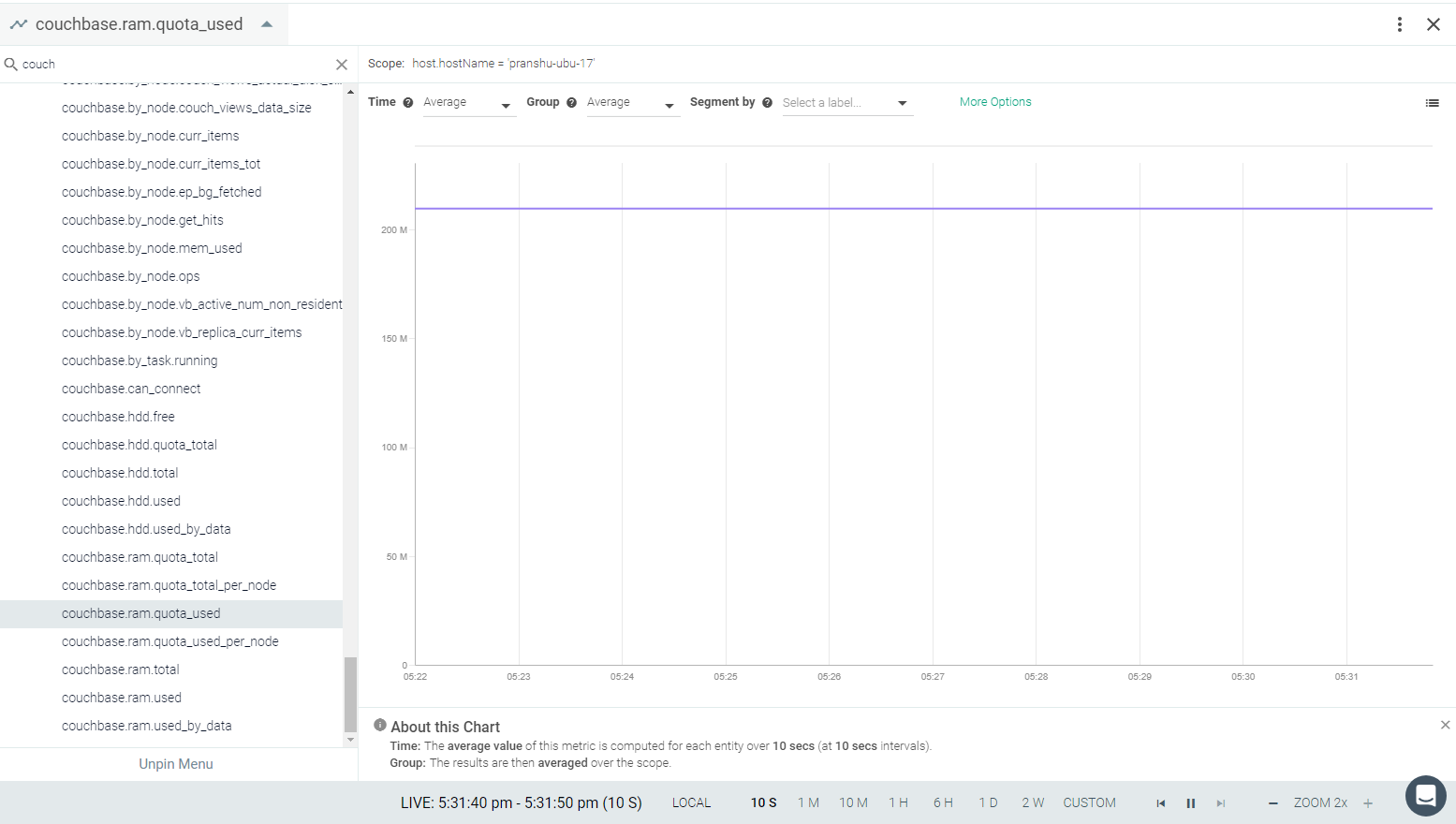
Task: Click in the metric search input
Action: (x=176, y=65)
